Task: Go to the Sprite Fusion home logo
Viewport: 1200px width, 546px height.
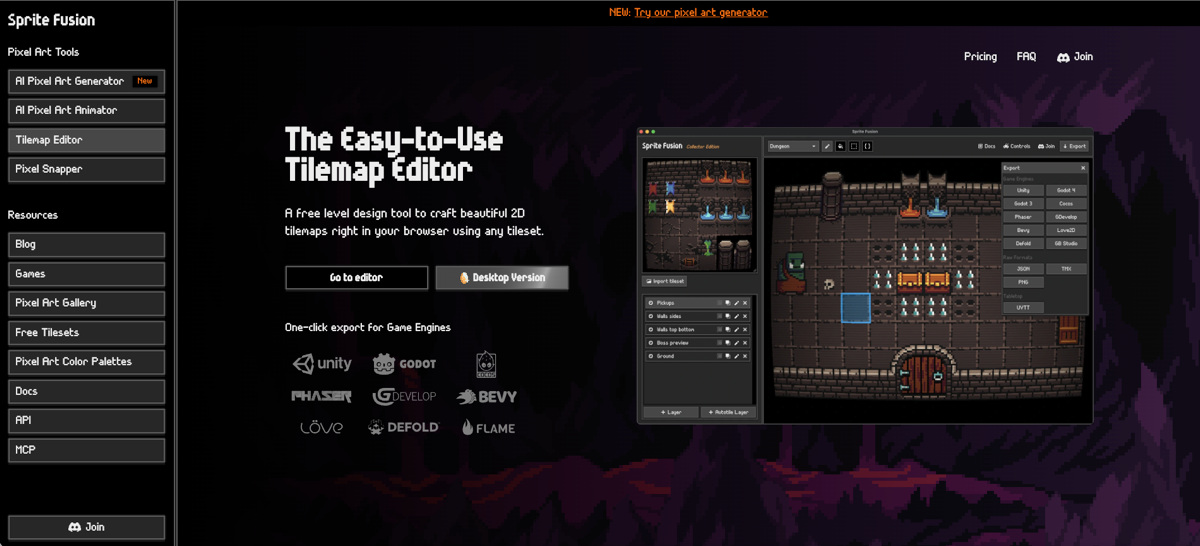Action: pos(51,19)
